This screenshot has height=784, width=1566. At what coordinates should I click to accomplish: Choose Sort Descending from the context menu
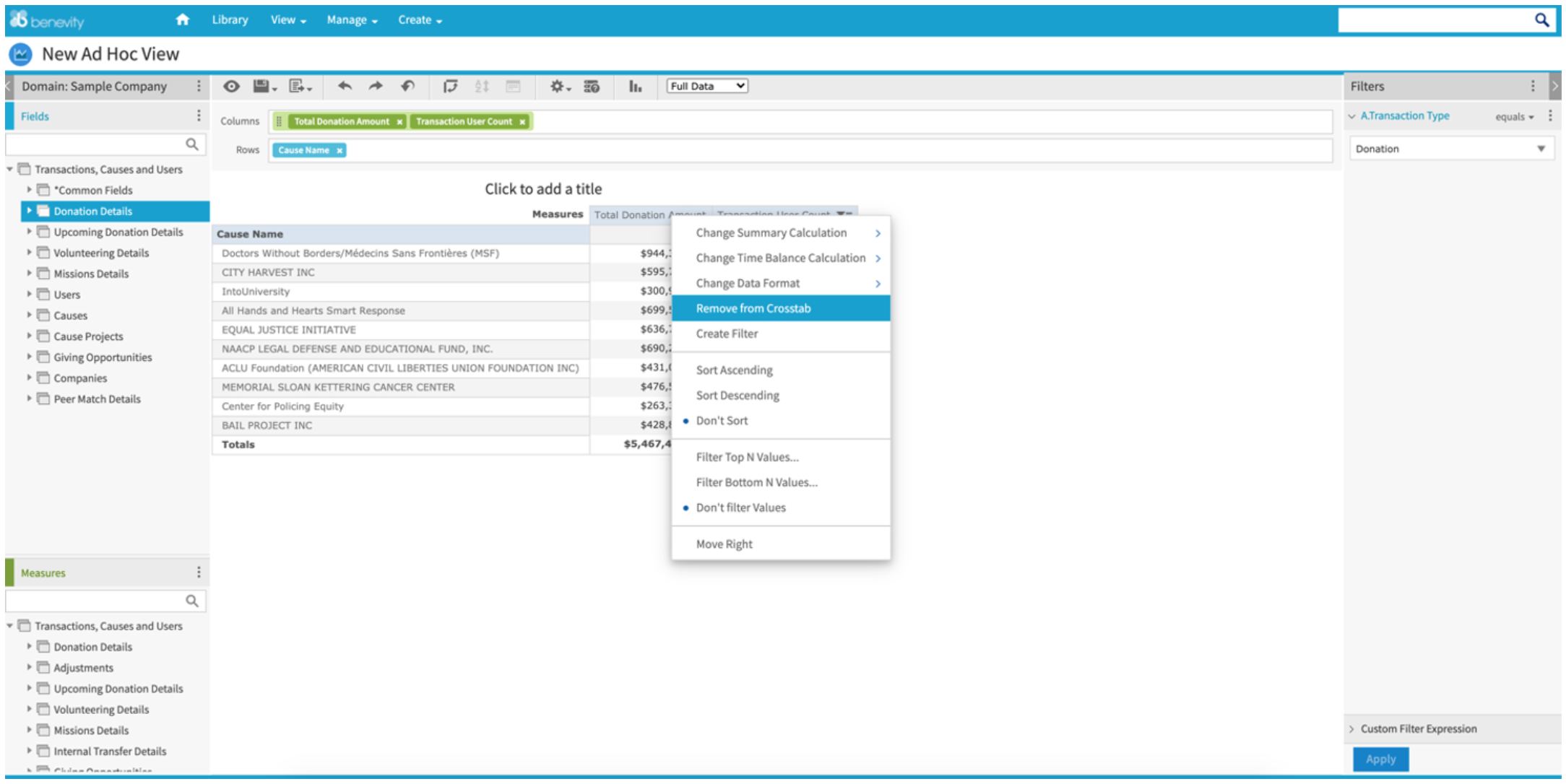pyautogui.click(x=737, y=396)
